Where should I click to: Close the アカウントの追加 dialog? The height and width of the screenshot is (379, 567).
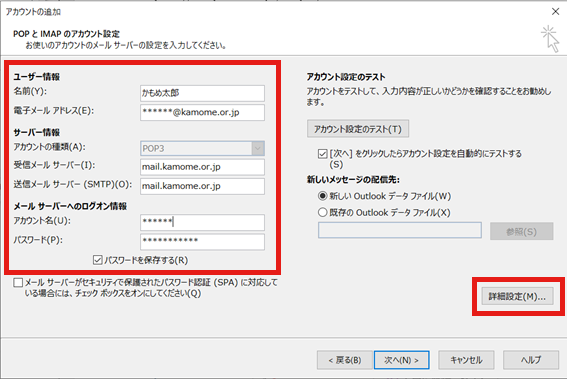(x=555, y=12)
